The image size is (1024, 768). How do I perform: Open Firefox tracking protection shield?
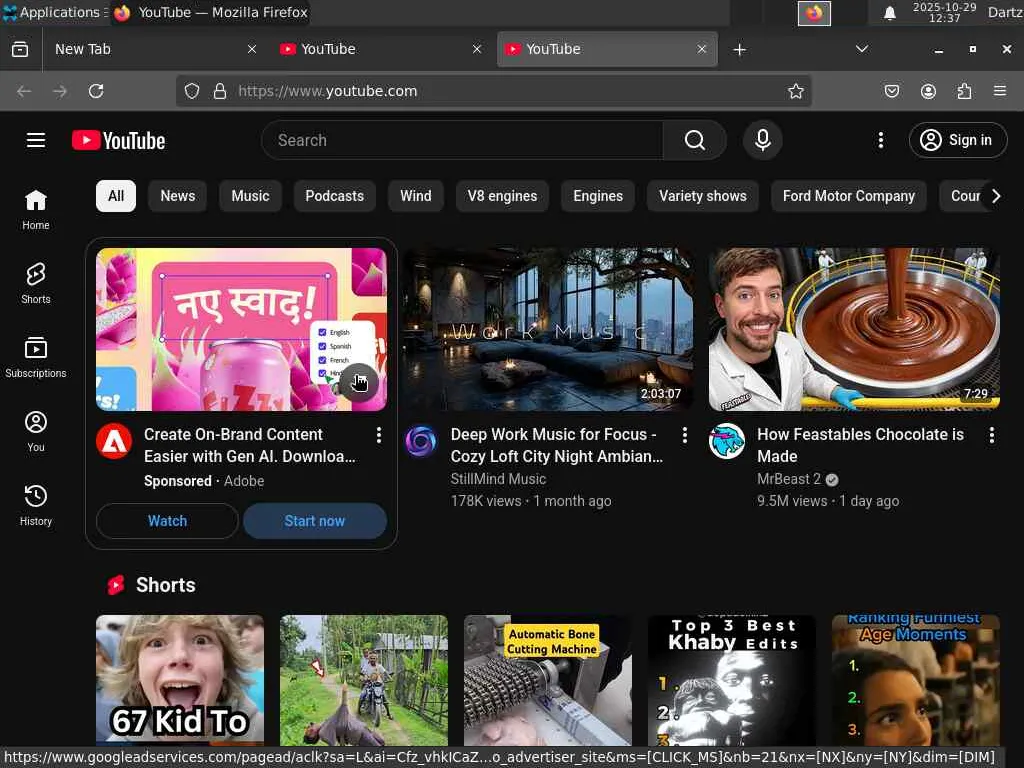(x=191, y=91)
